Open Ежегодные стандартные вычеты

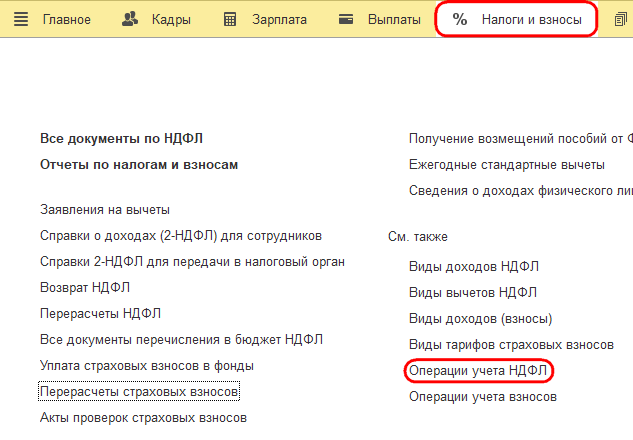[x=507, y=165]
